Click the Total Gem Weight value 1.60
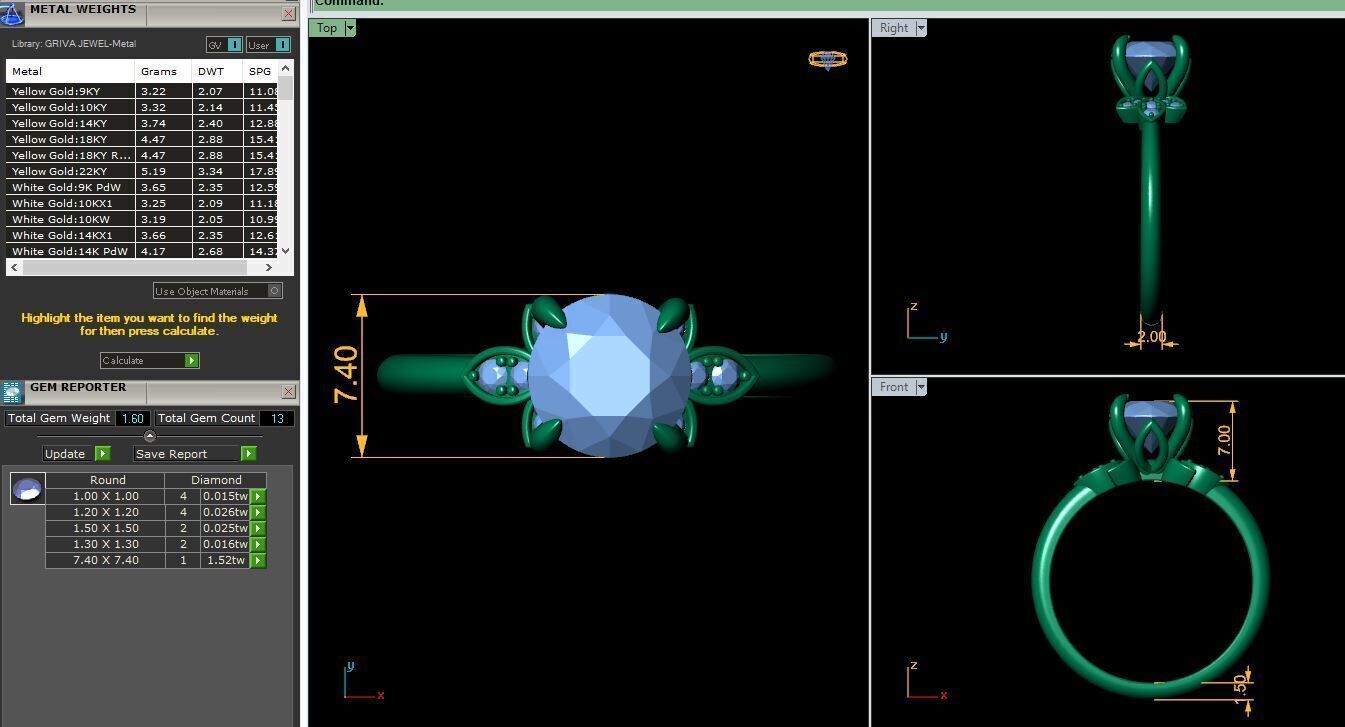1345x727 pixels. pos(133,418)
